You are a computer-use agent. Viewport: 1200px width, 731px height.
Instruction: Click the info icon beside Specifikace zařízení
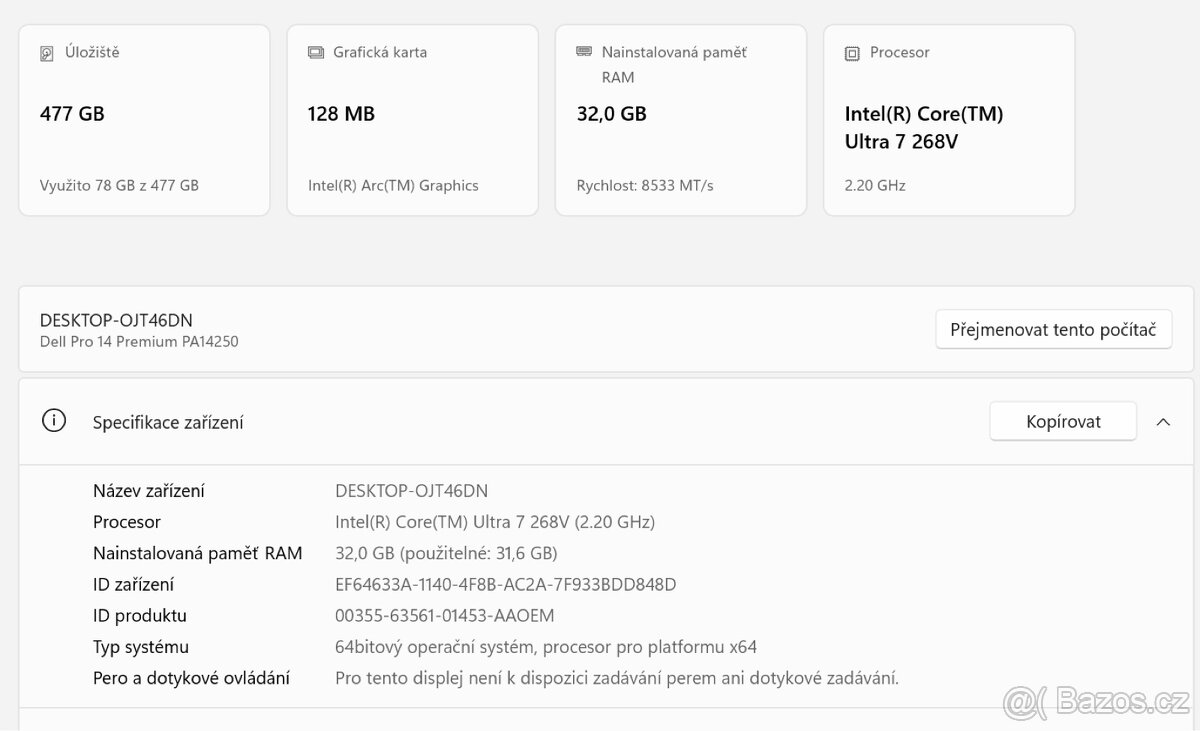point(53,421)
